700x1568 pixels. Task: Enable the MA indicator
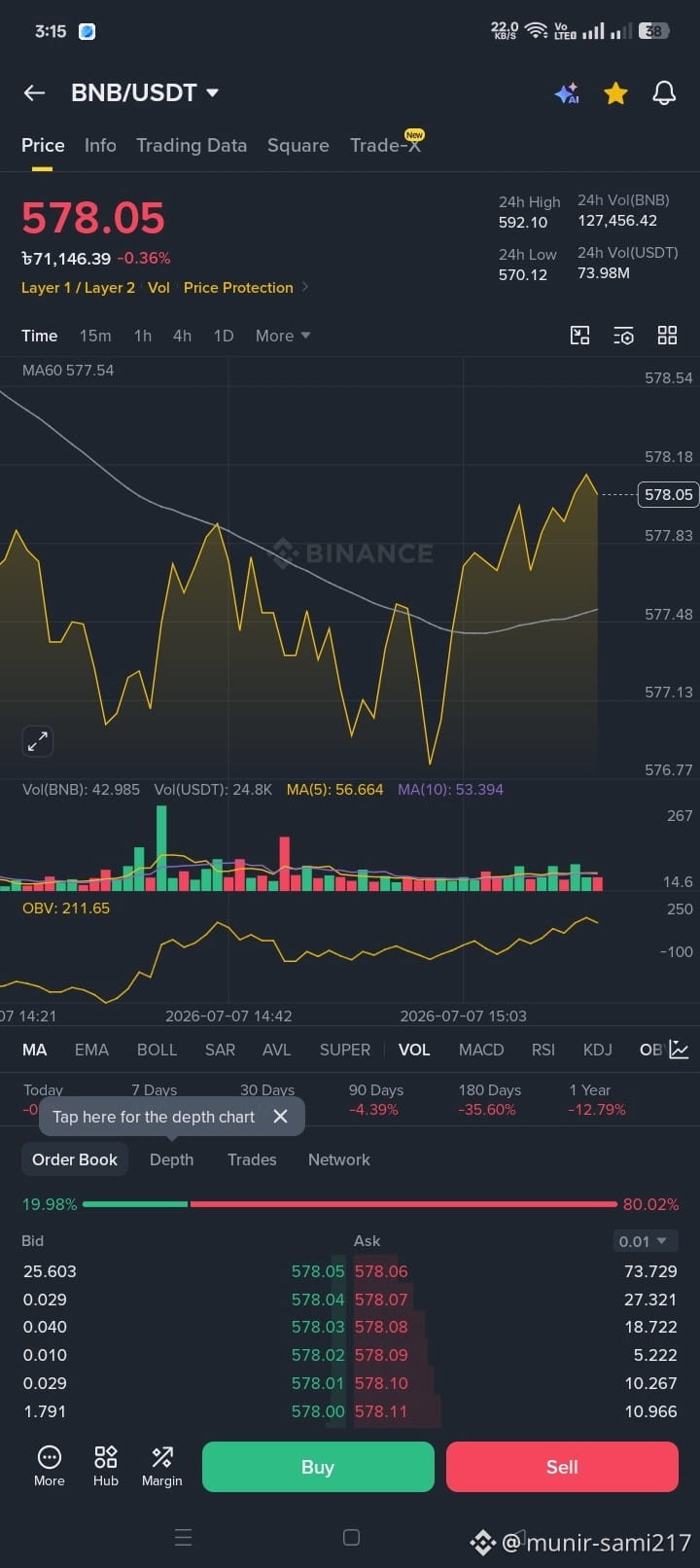pyautogui.click(x=35, y=1050)
